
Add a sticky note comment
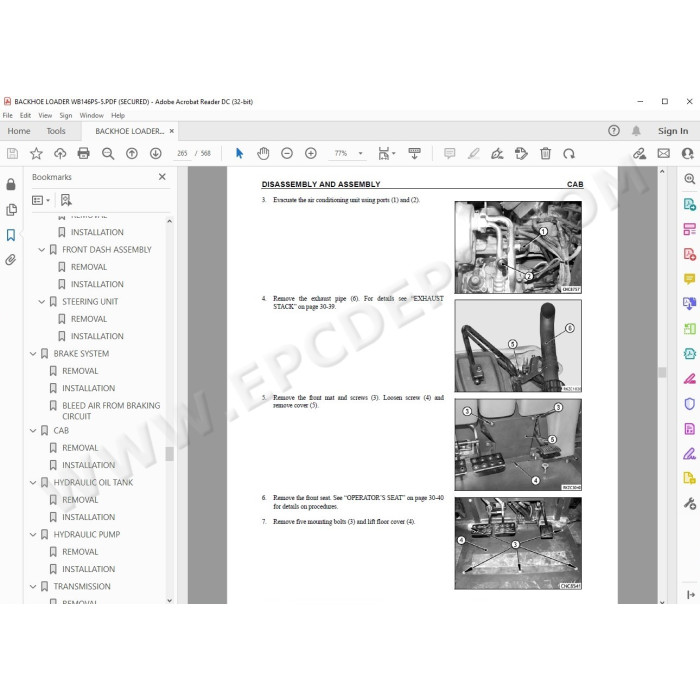[450, 154]
